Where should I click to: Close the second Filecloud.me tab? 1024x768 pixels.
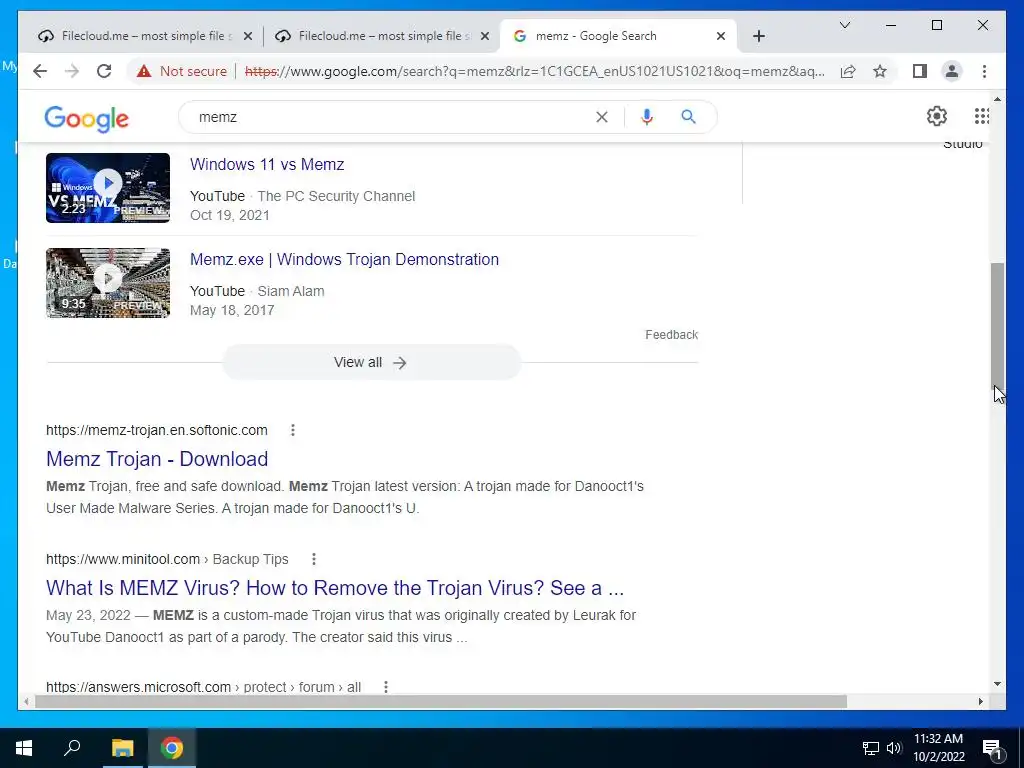pos(485,37)
